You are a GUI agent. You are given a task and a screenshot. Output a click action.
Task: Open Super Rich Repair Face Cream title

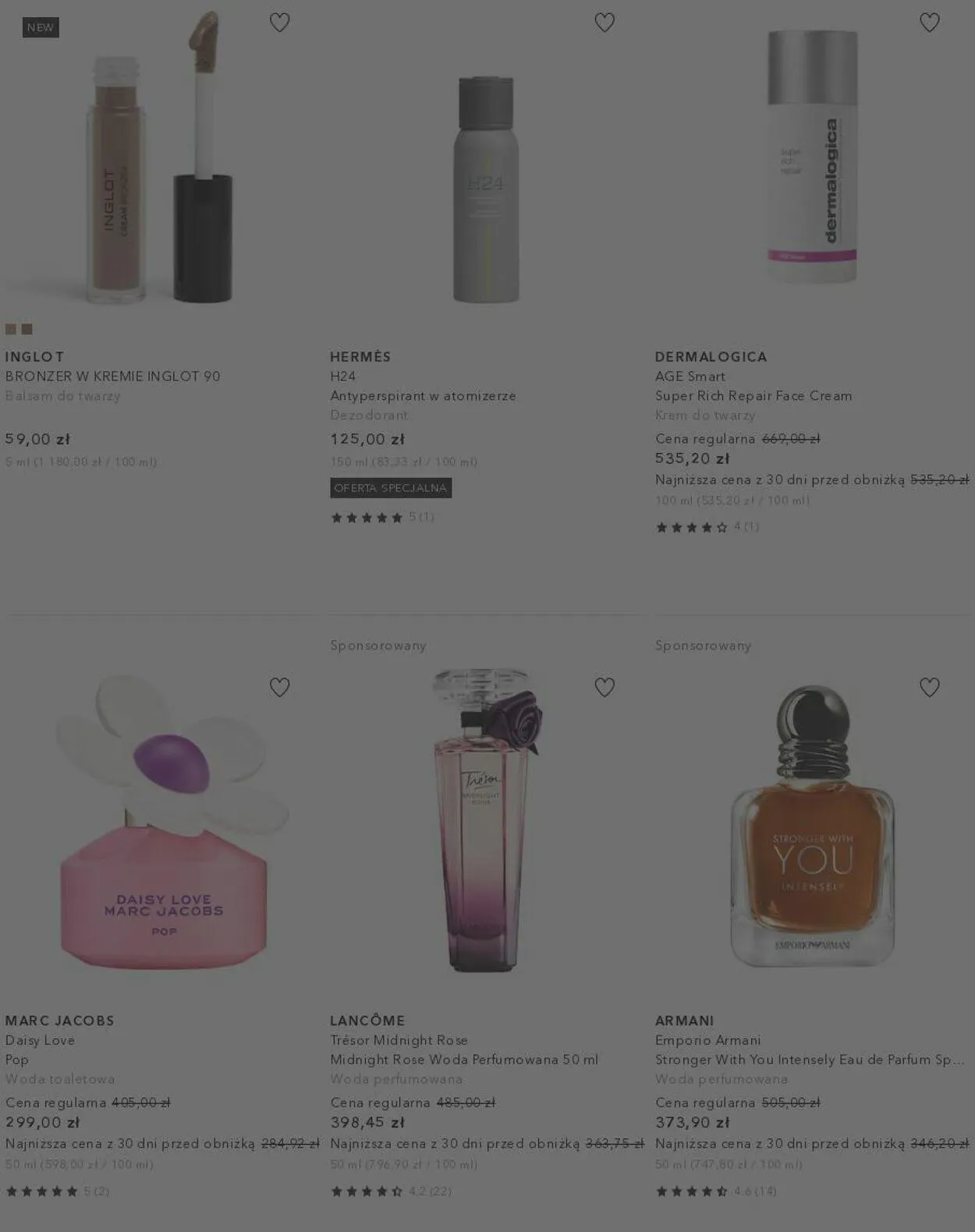coord(753,395)
